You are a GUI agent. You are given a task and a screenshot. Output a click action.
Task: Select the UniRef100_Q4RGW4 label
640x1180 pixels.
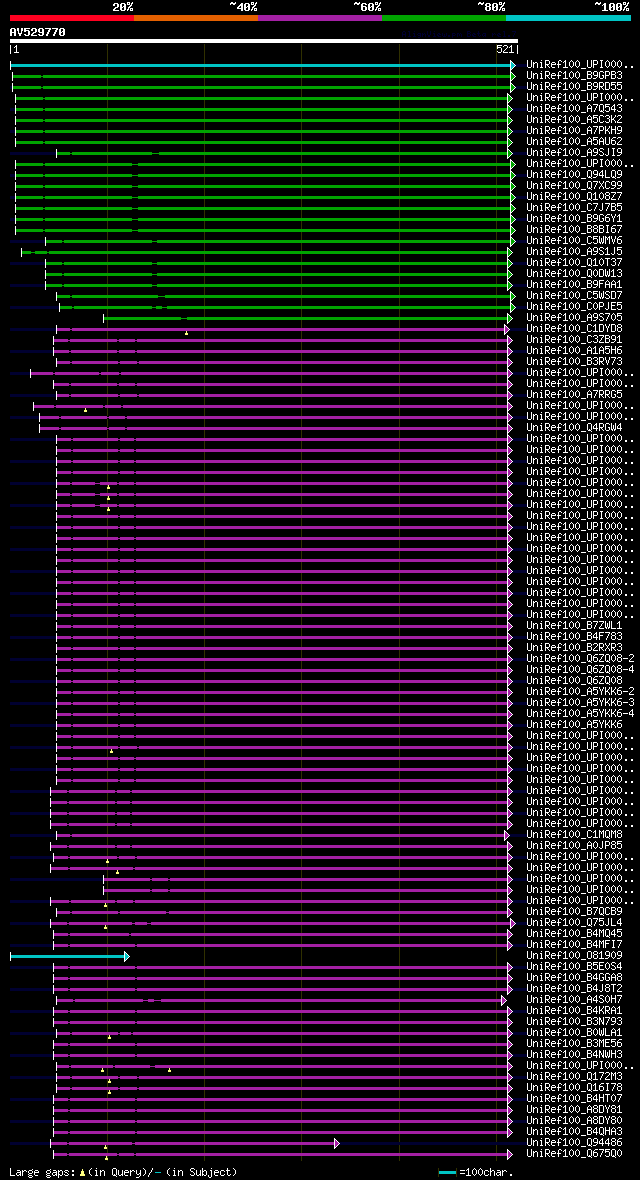[574, 427]
